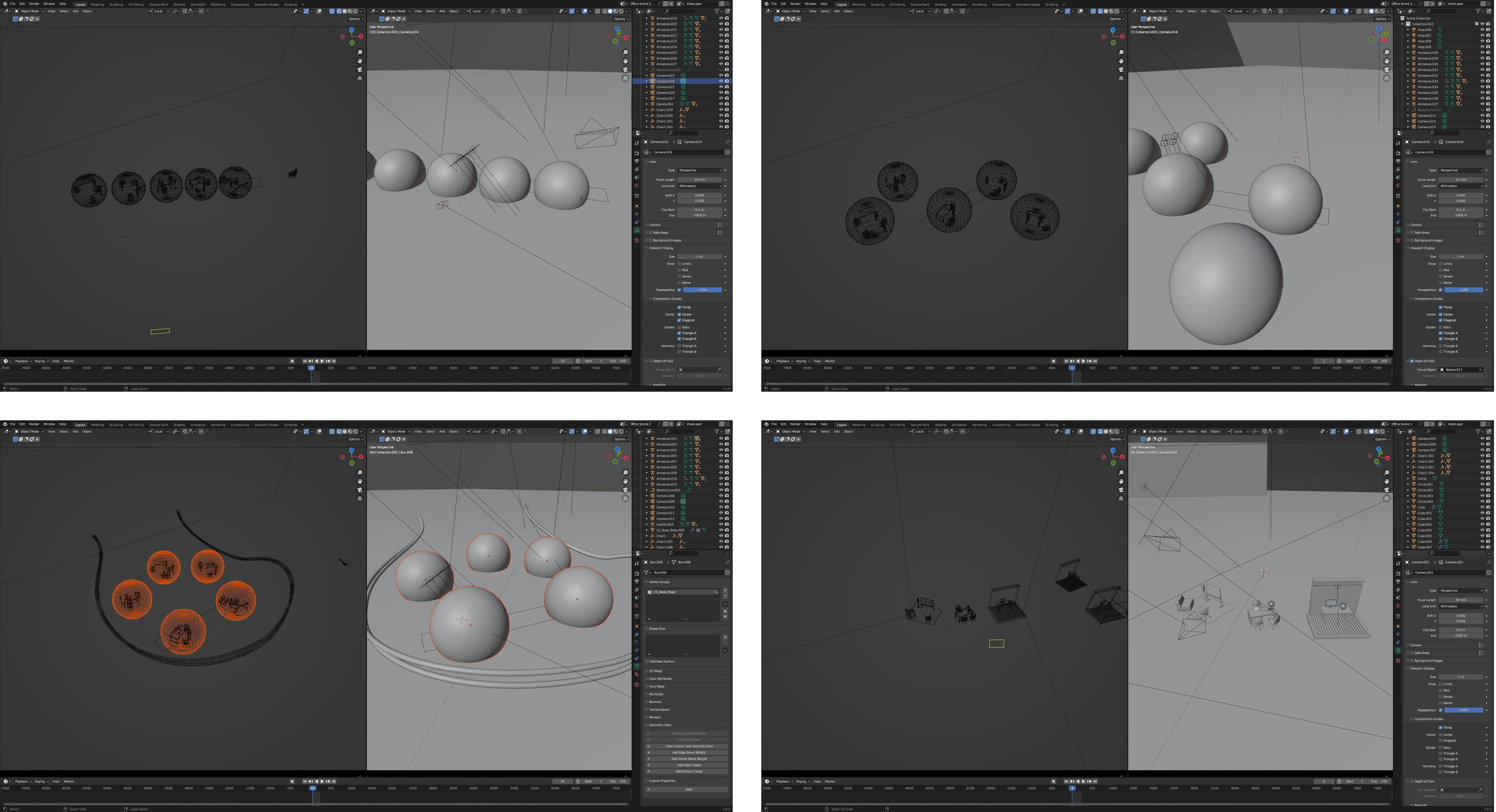The image size is (1496, 812).
Task: Hide Circle.002 in Office Scene 1 outliner
Action: [1482, 490]
